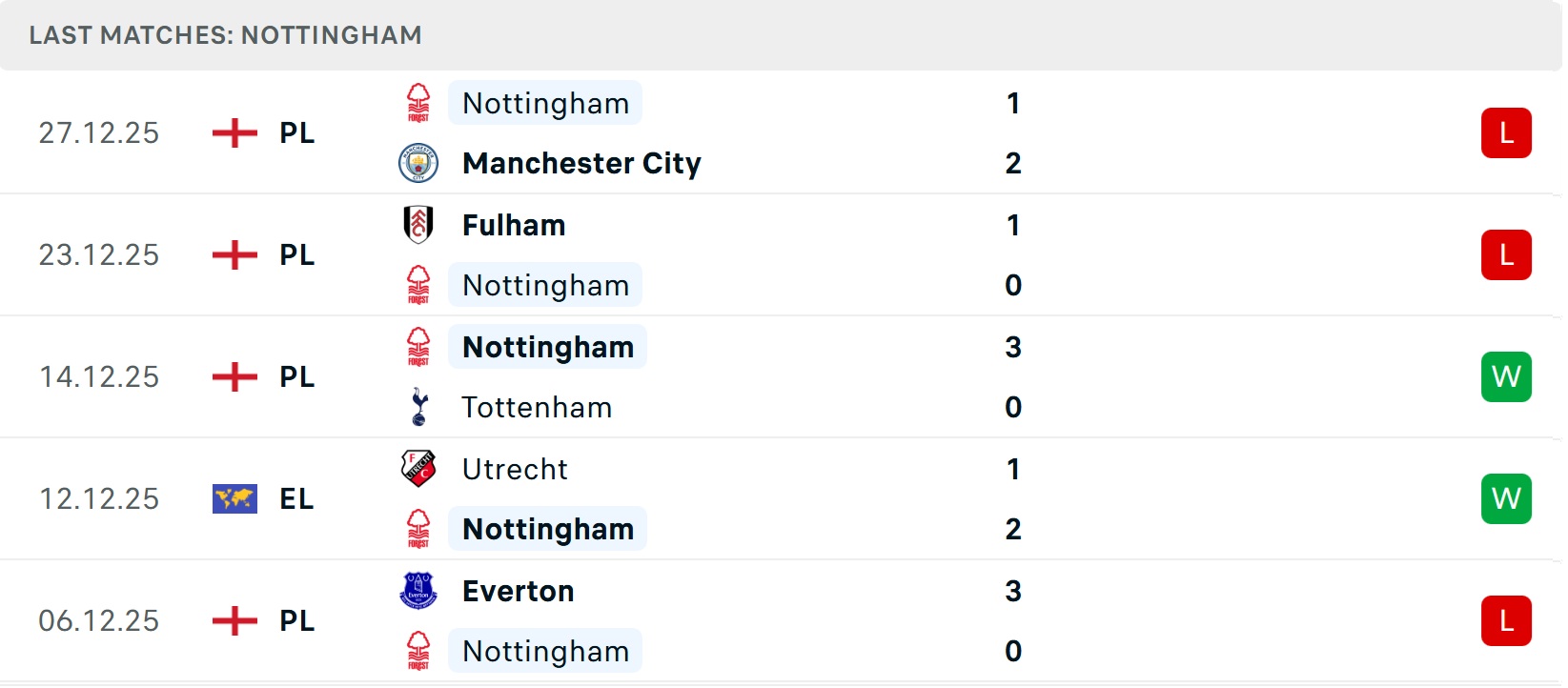Open the Everton team link

518,591
